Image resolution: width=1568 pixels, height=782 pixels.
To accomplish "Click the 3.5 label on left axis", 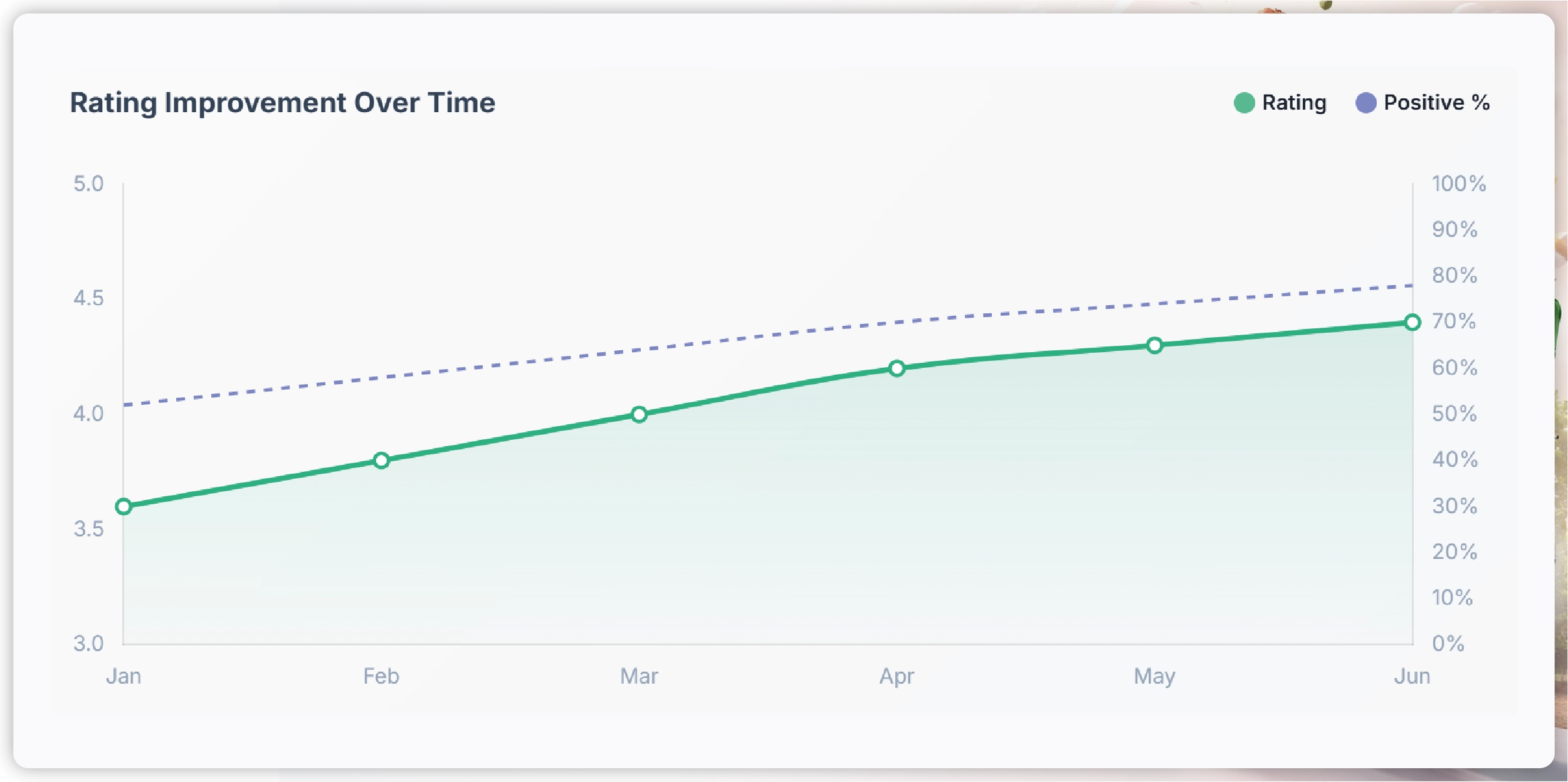I will click(88, 529).
